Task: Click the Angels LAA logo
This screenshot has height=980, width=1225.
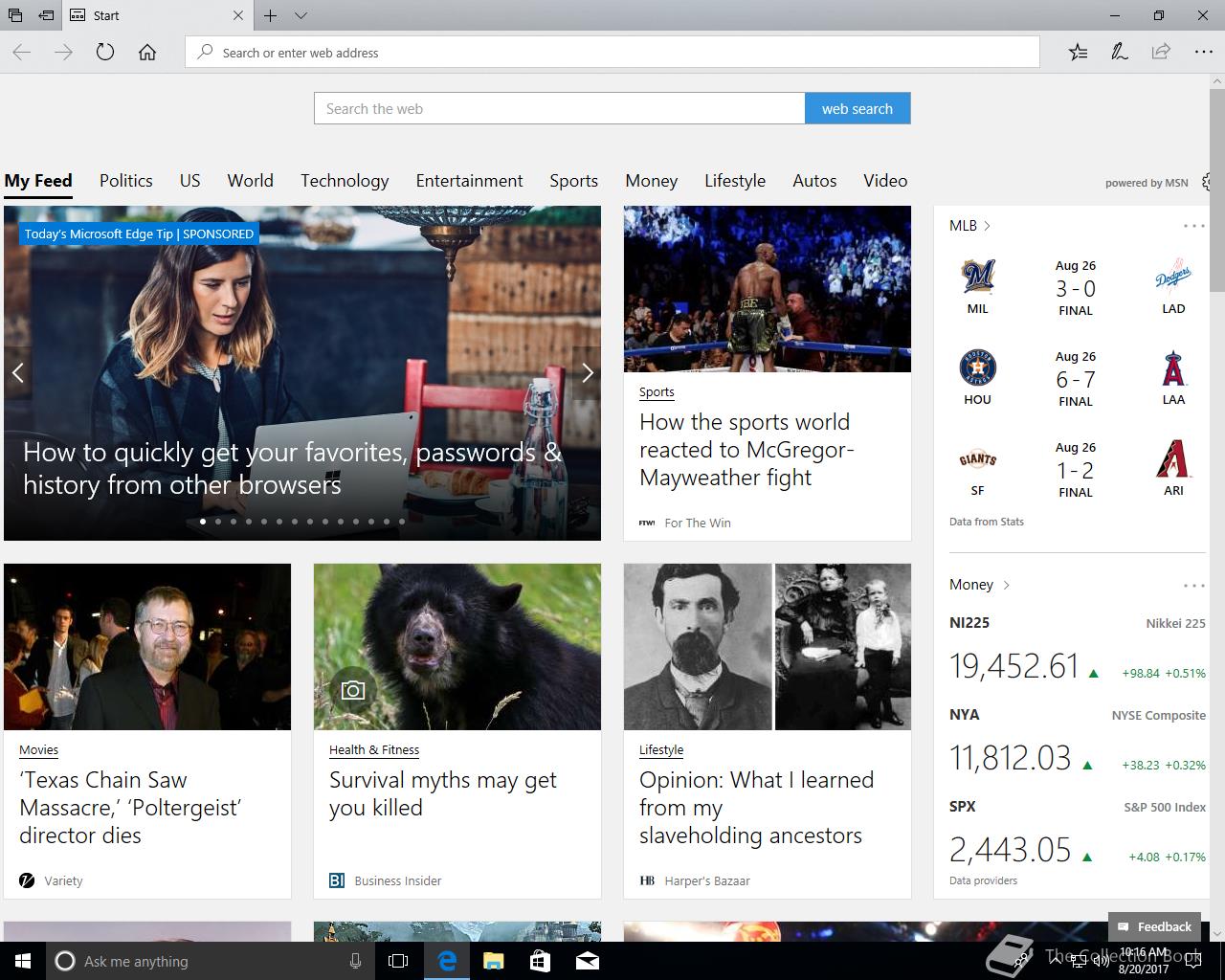Action: pos(1173,367)
